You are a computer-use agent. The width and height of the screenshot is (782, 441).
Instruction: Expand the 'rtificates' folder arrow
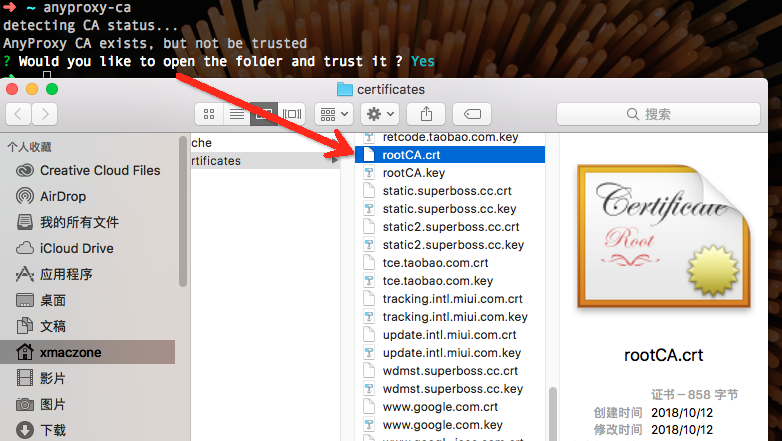335,161
